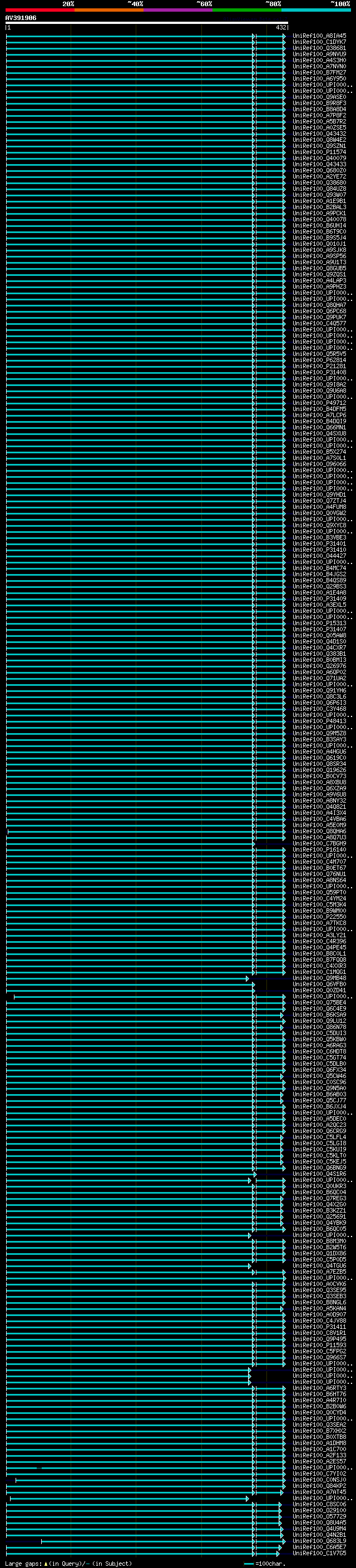Select hit label UniRef100_Q93W07
This screenshot has width=356, height=1568.
click(319, 195)
